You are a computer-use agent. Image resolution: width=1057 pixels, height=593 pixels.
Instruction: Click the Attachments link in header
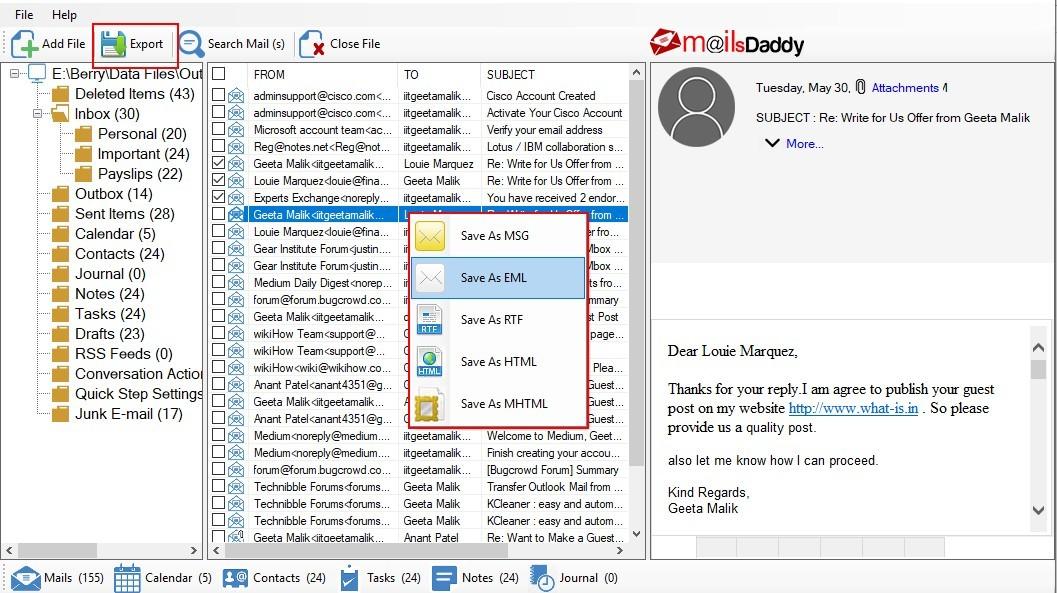pyautogui.click(x=905, y=88)
